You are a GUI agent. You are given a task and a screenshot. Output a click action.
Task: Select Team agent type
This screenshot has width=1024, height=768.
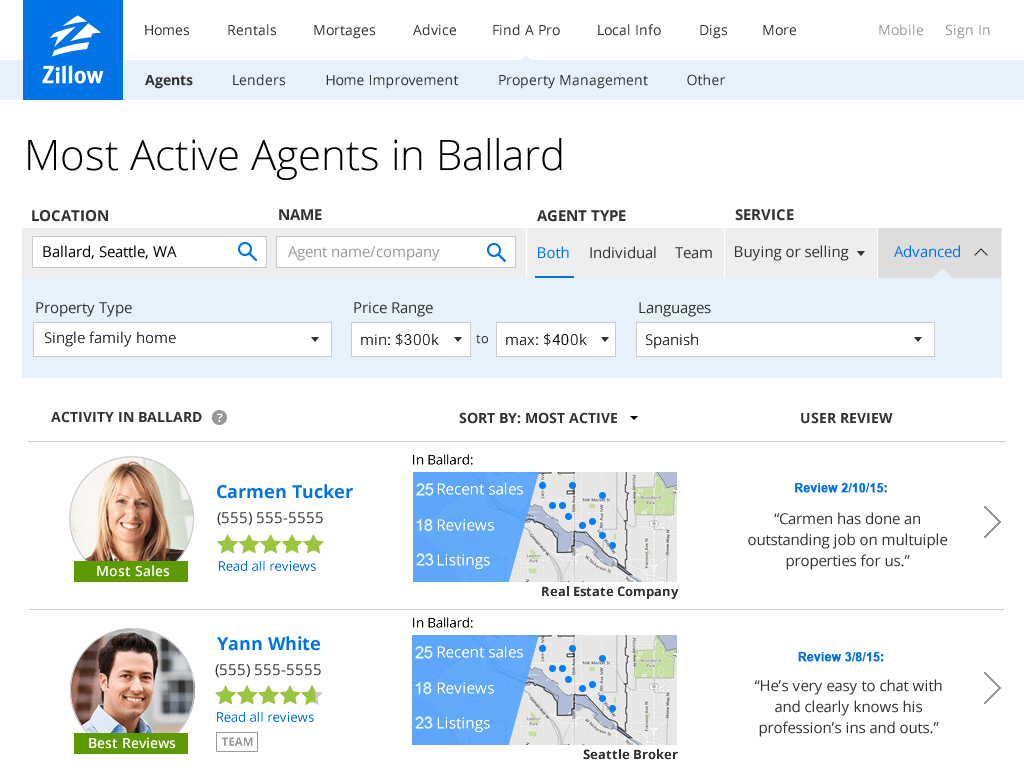694,253
